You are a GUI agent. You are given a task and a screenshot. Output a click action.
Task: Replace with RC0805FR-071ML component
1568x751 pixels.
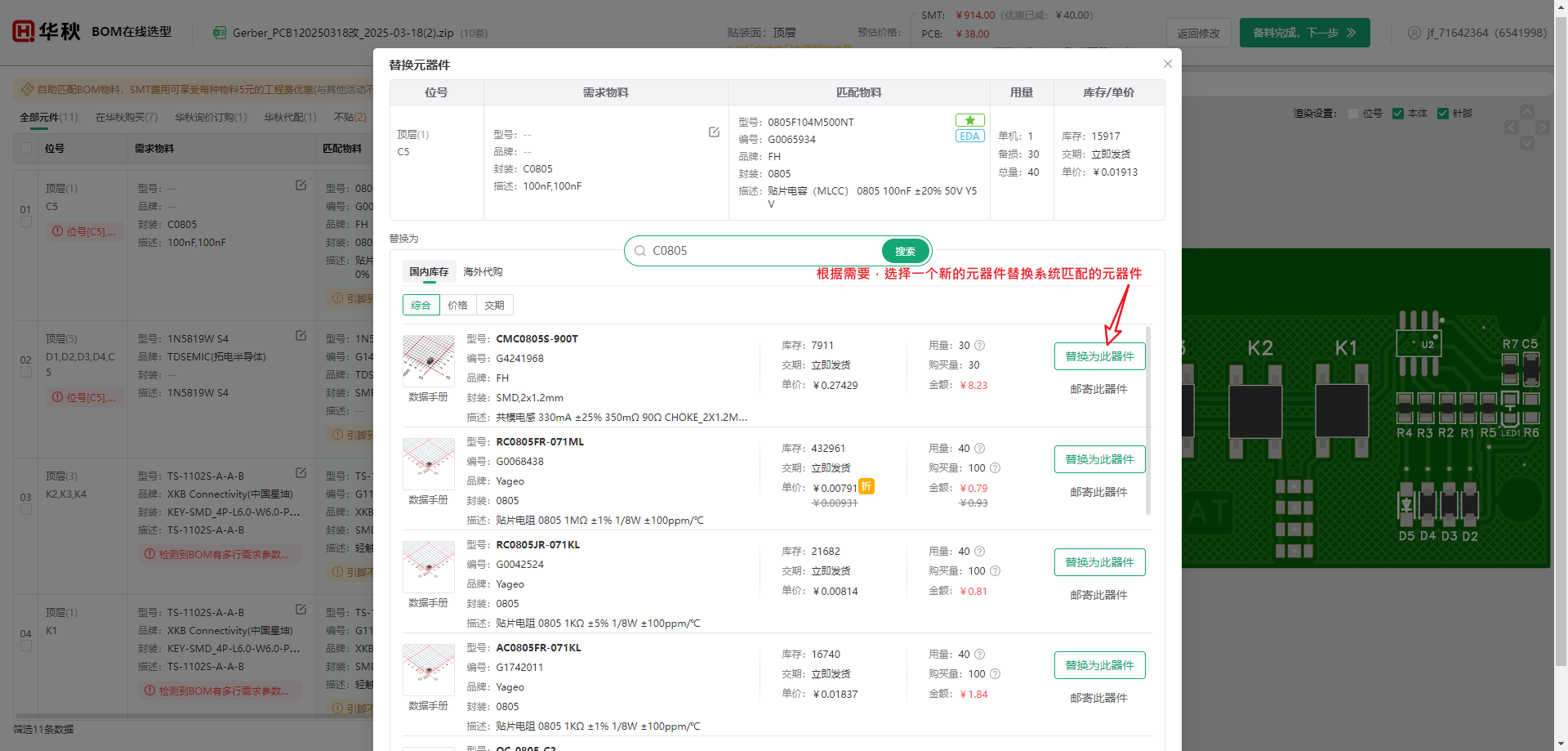click(x=1099, y=459)
